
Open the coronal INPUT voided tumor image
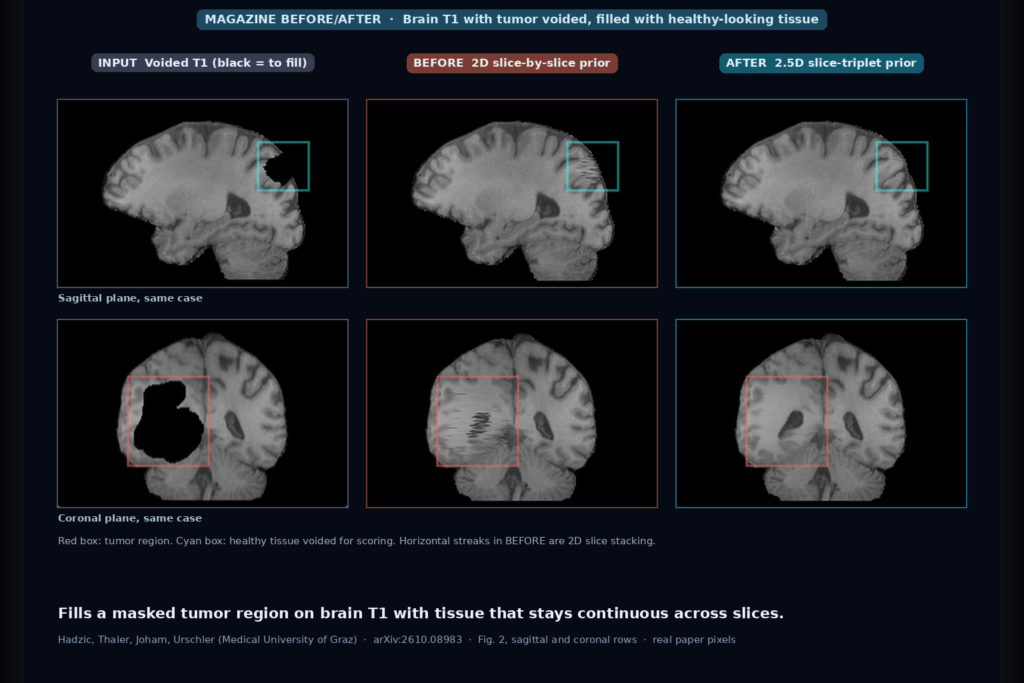click(202, 413)
